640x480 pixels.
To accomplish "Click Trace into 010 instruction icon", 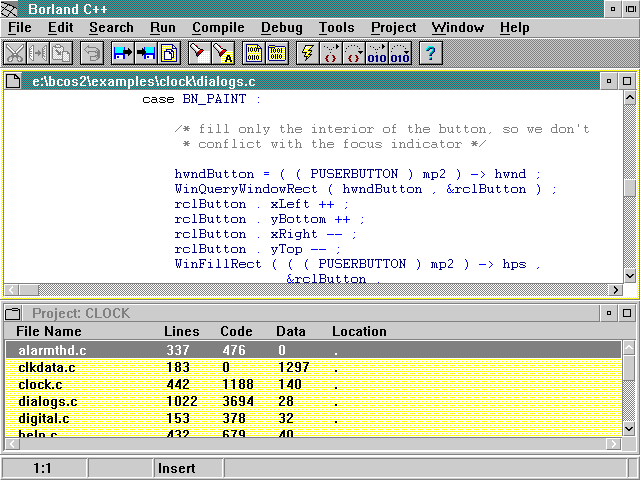I will 377,53.
